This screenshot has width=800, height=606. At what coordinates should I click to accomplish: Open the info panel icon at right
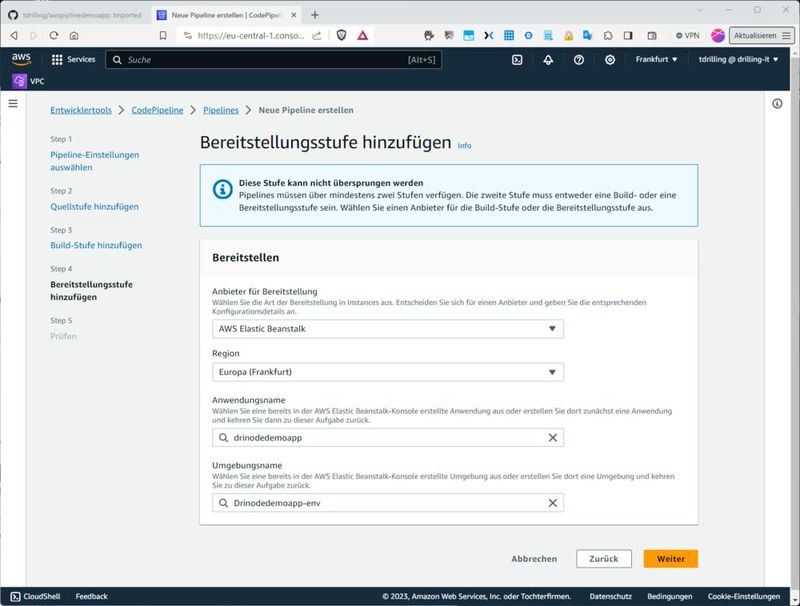[x=777, y=104]
